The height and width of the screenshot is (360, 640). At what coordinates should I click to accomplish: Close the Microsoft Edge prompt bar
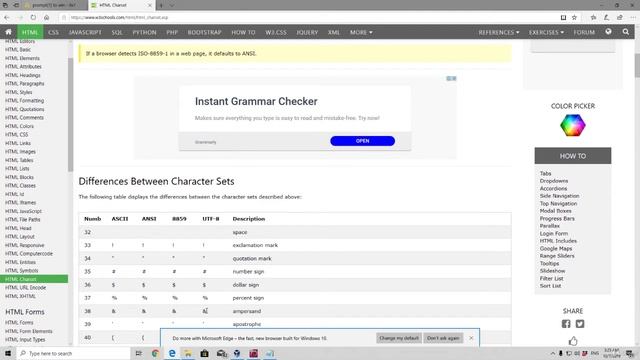[471, 338]
